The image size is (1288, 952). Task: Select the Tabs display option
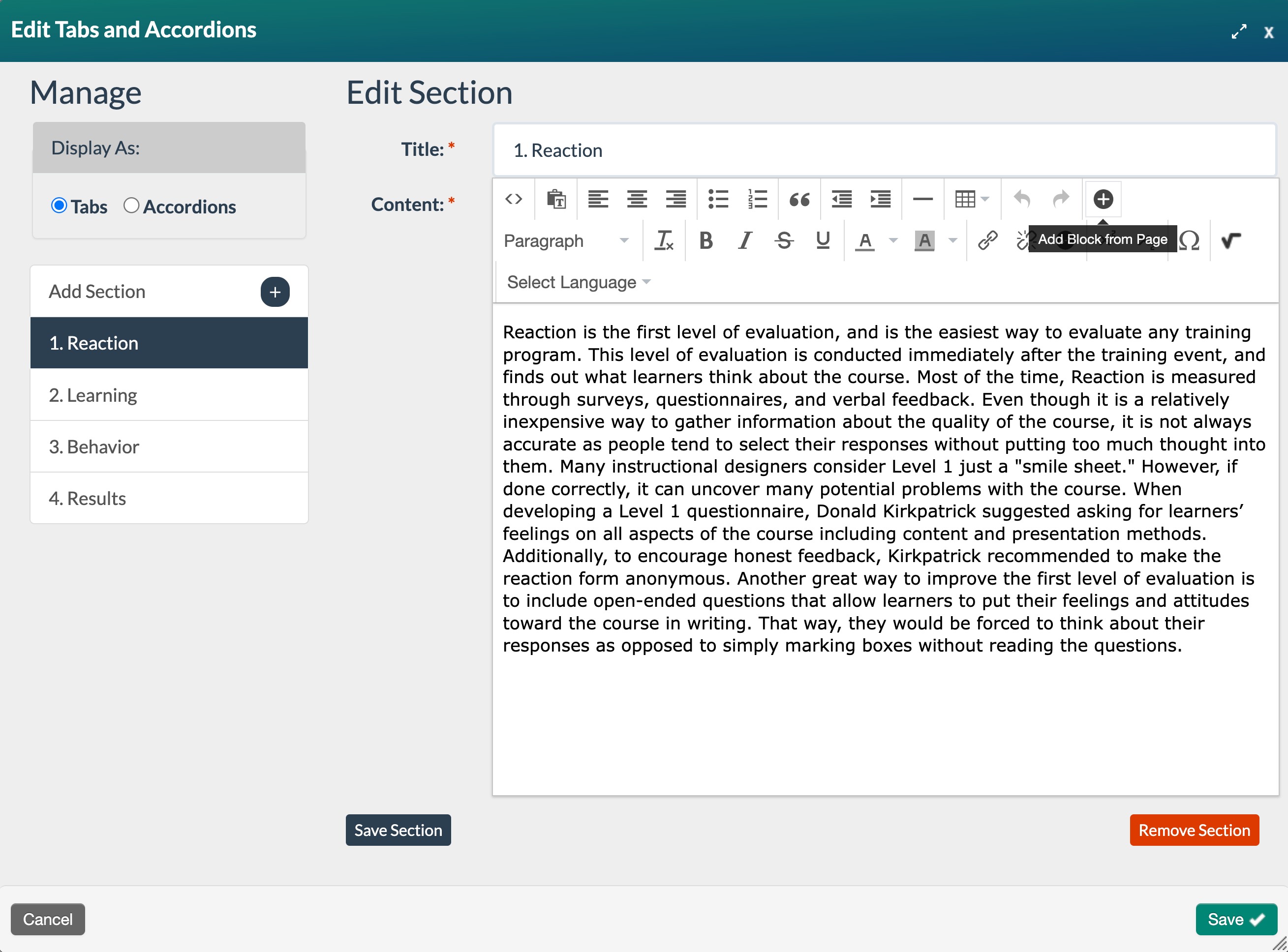59,205
